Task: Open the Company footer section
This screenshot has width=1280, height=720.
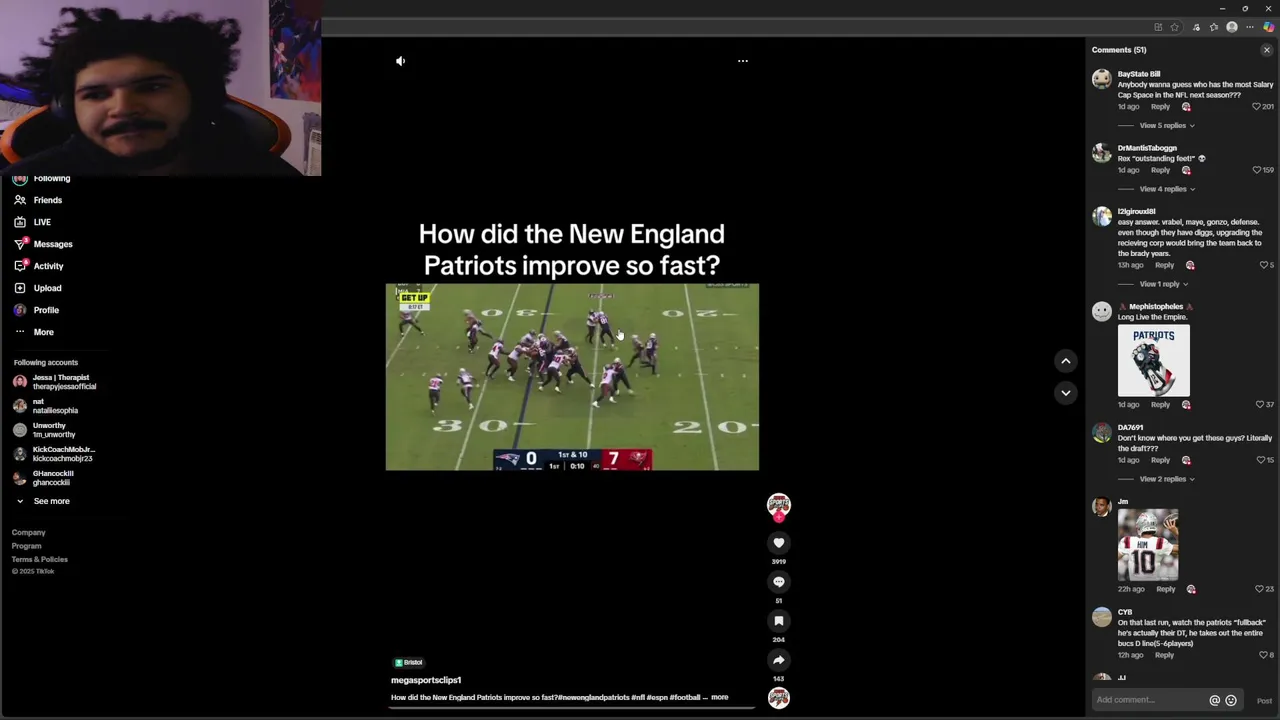Action: [28, 533]
